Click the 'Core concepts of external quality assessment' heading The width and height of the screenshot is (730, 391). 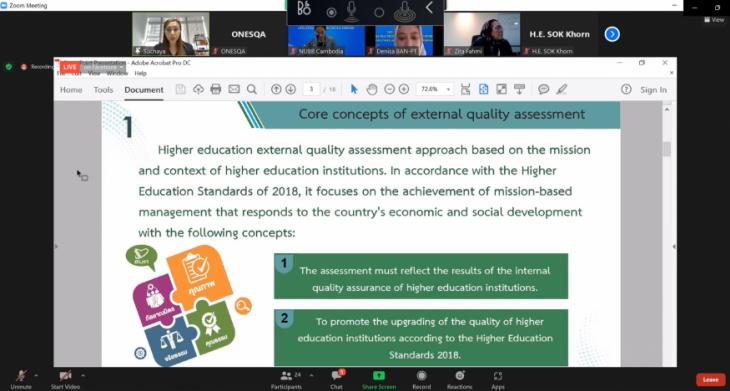pos(441,114)
